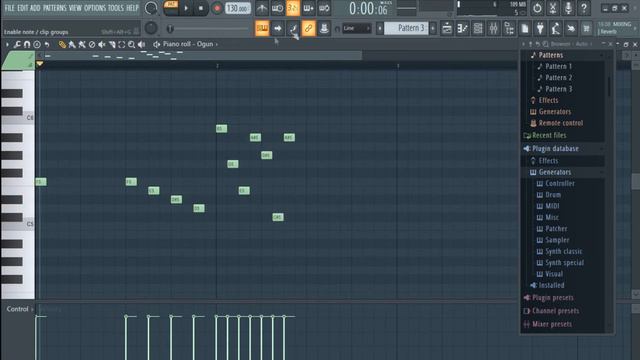This screenshot has height=360, width=640.
Task: Collapse the Generators folder under Plugin database
Action: 554,172
